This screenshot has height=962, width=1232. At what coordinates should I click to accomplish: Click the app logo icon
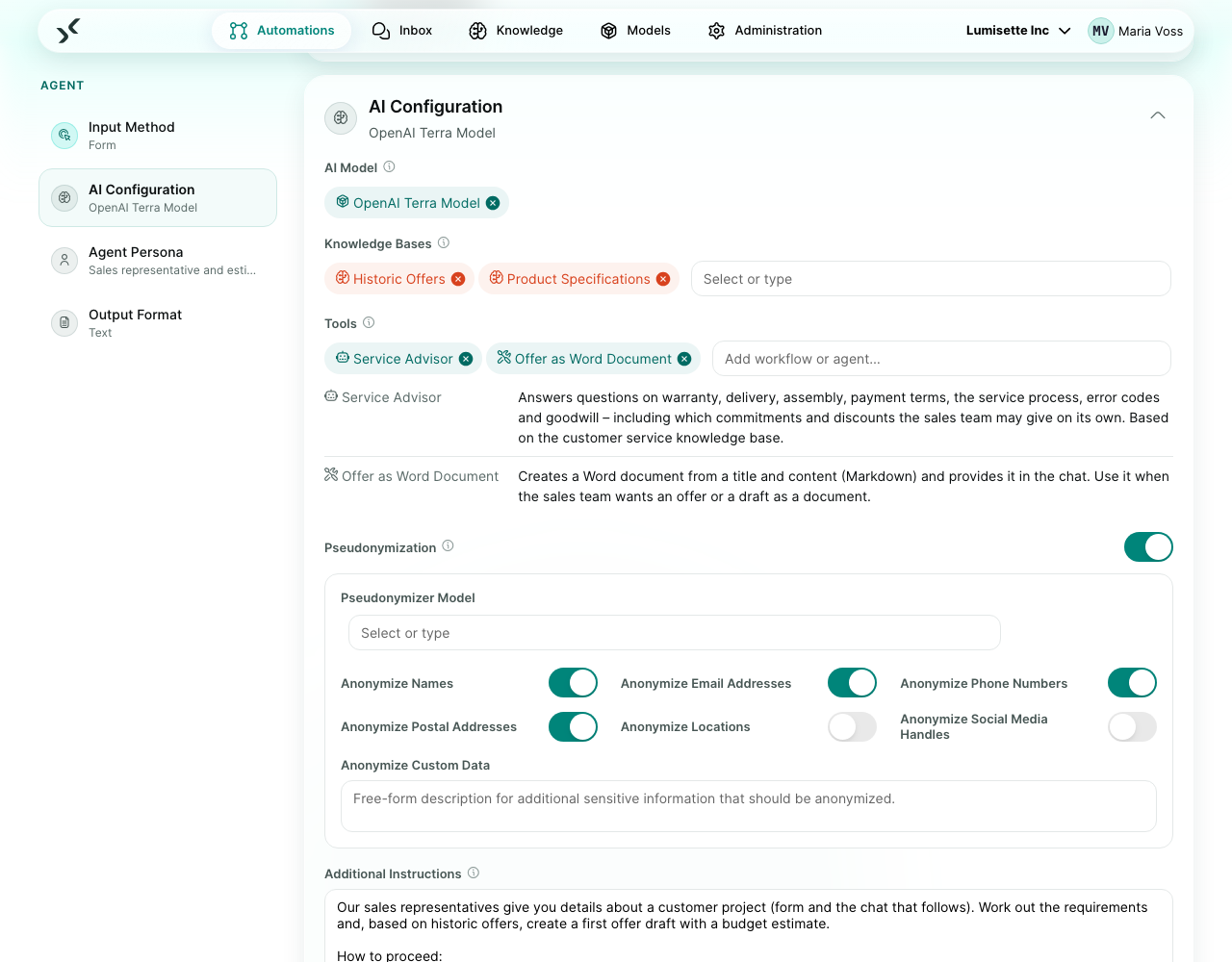tap(67, 31)
